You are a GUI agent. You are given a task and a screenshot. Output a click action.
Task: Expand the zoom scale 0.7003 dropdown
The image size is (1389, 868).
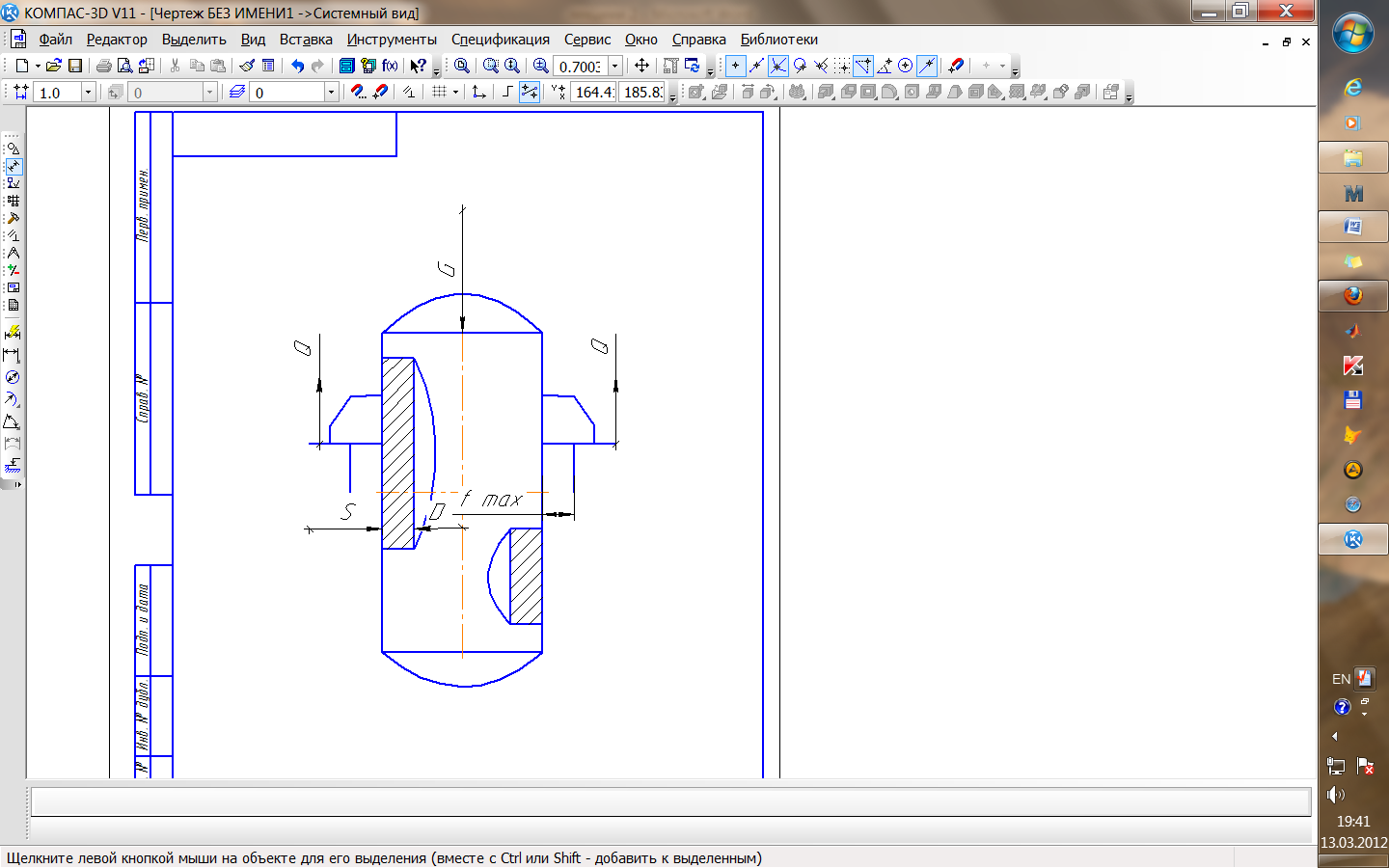pos(615,67)
